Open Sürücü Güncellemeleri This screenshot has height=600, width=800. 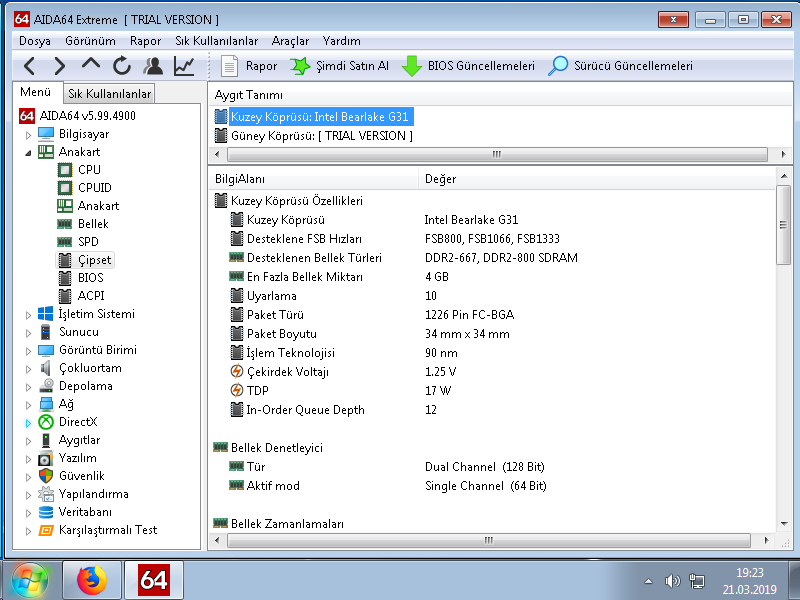620,66
